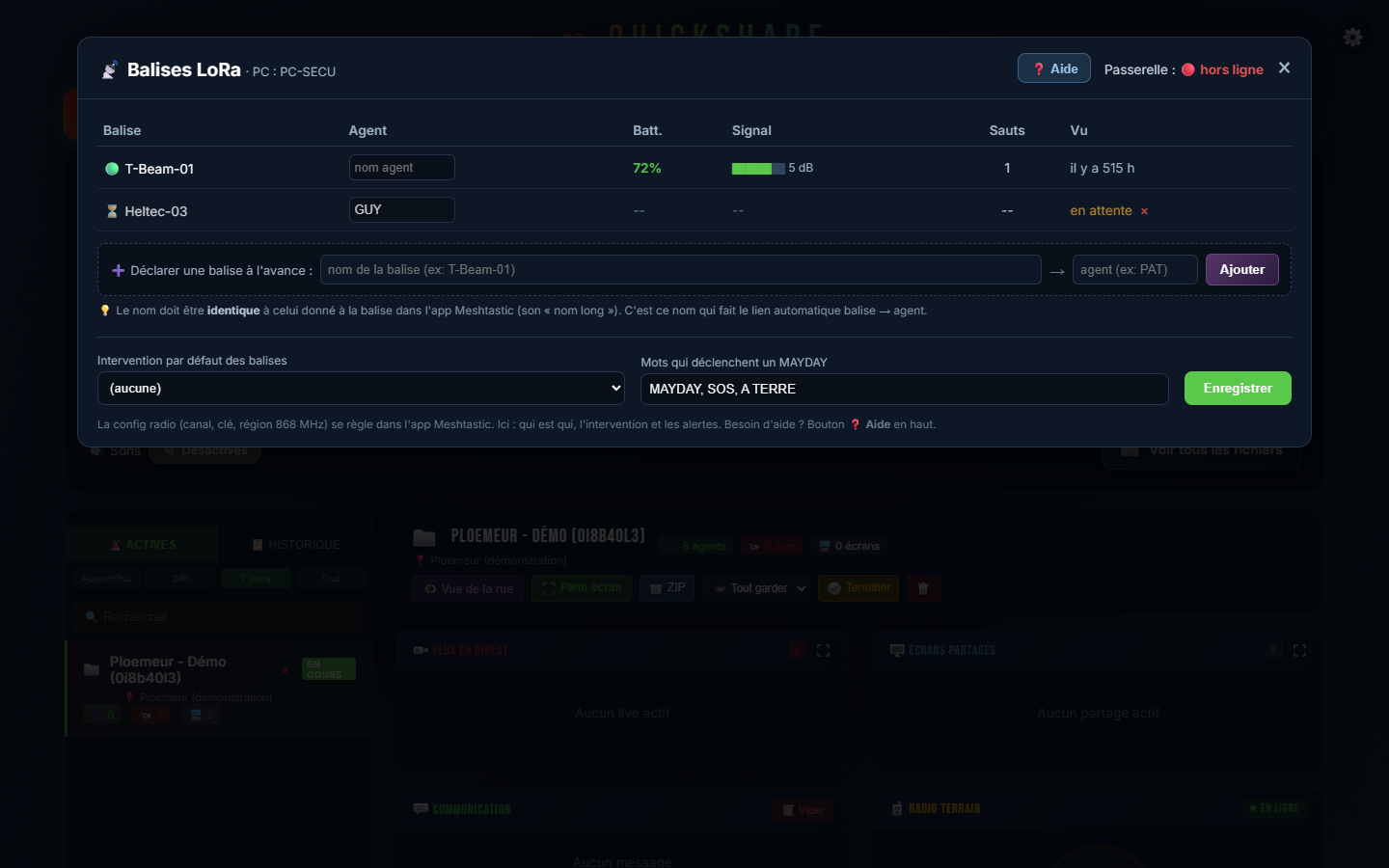Open the Aide help button
This screenshot has height=868, width=1389.
(x=1053, y=68)
